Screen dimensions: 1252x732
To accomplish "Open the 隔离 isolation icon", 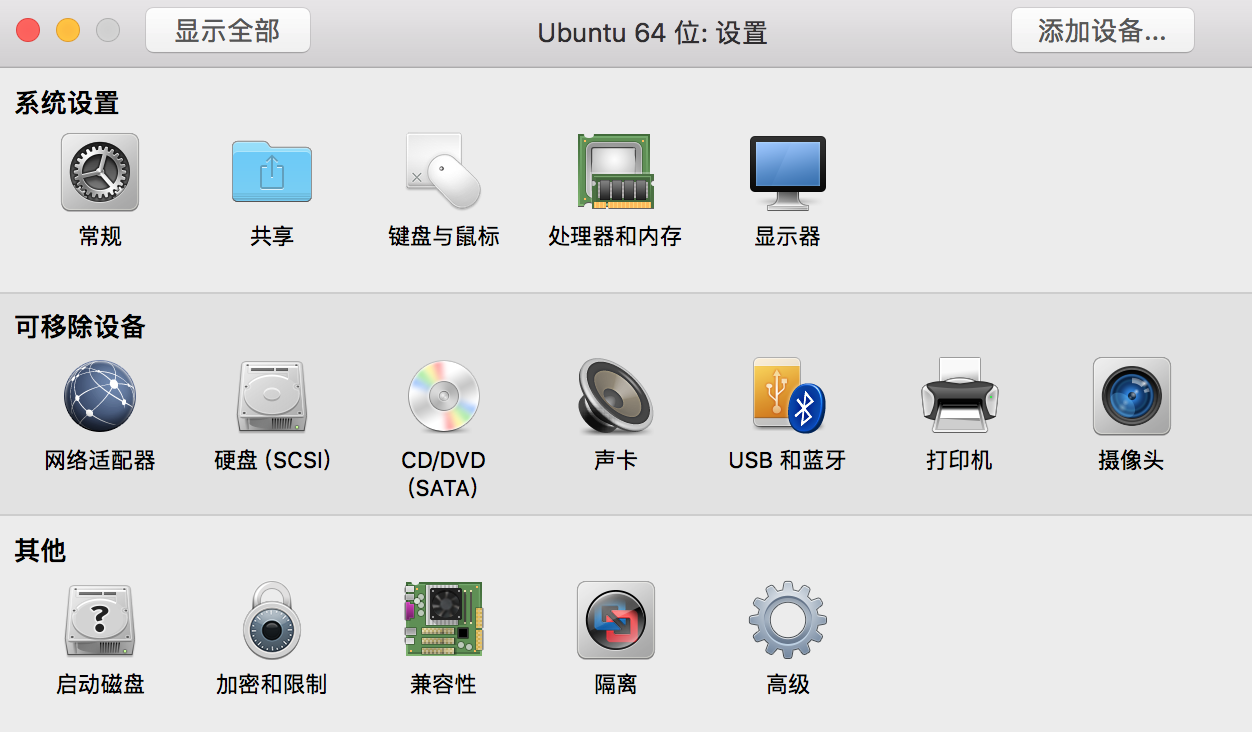I will click(615, 620).
